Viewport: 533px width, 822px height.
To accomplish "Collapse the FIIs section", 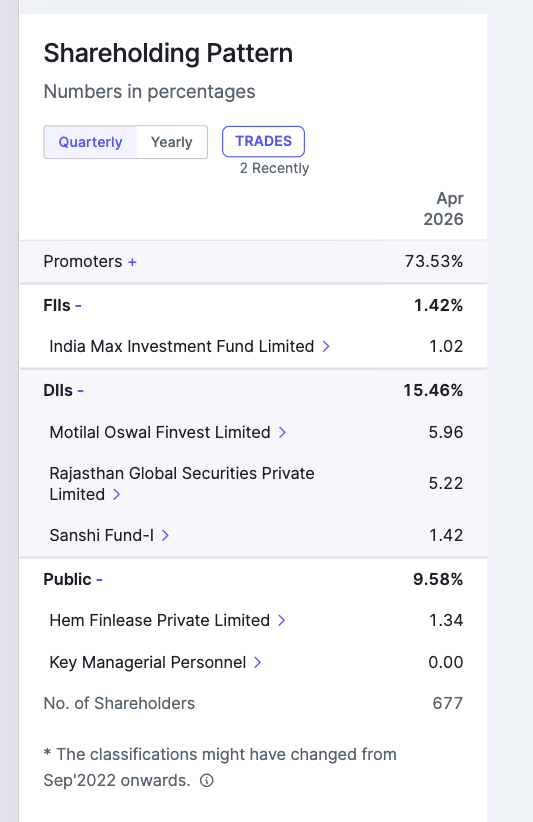I will pos(62,306).
